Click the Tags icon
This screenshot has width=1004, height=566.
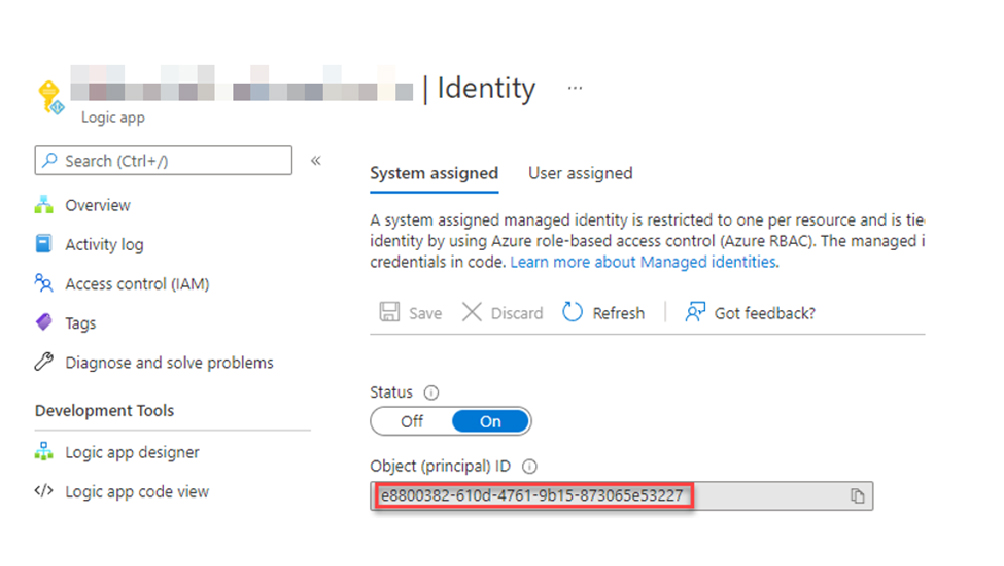pos(44,323)
